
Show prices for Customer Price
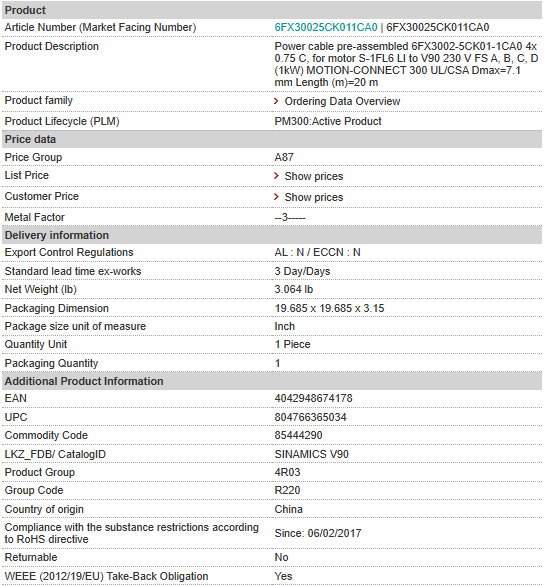point(314,197)
